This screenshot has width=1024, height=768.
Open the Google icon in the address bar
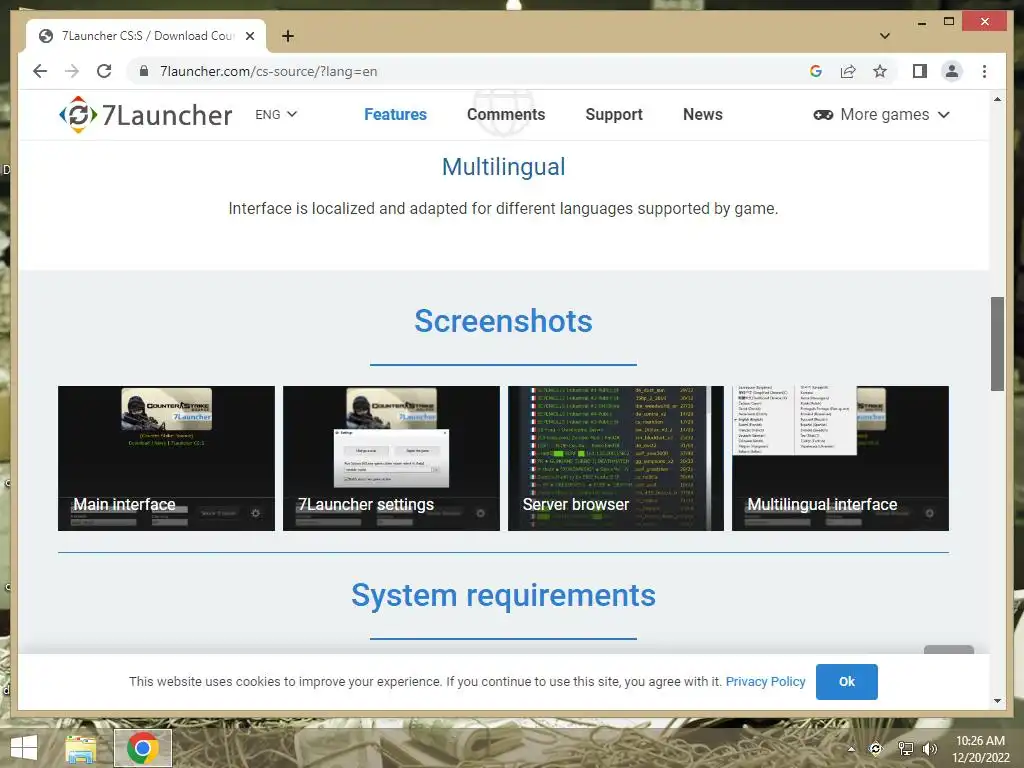816,71
